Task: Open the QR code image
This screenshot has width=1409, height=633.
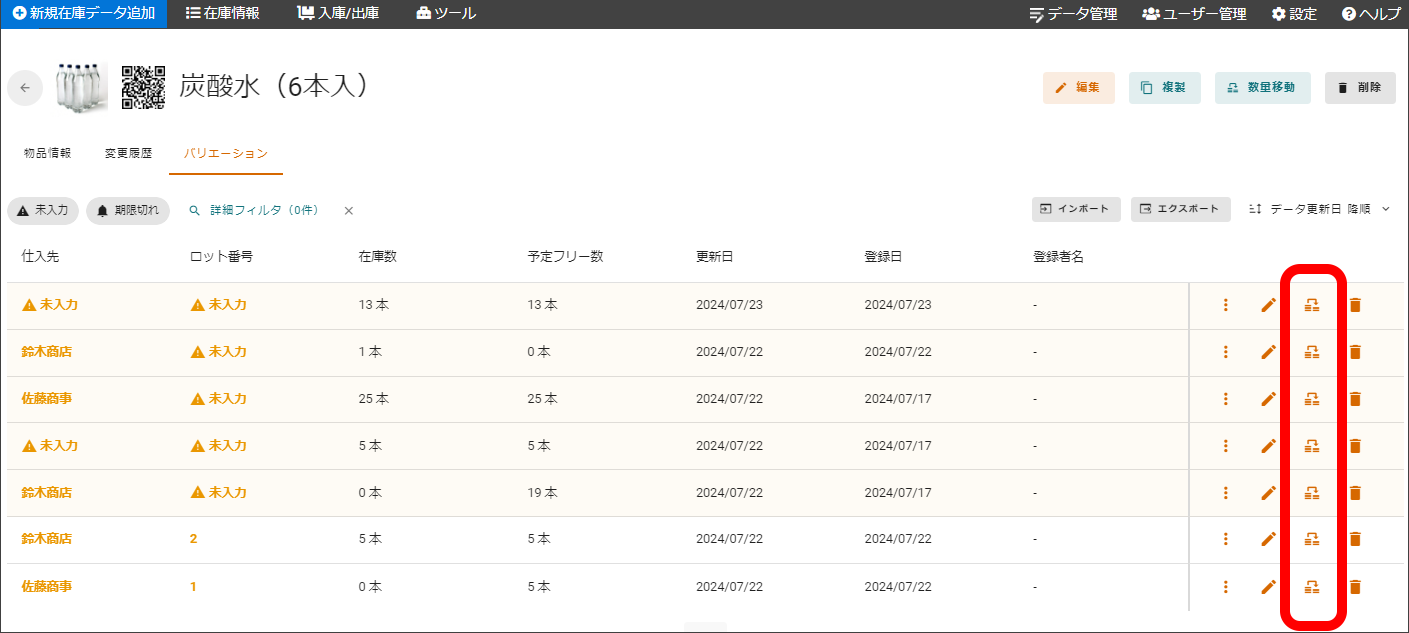Action: tap(143, 87)
